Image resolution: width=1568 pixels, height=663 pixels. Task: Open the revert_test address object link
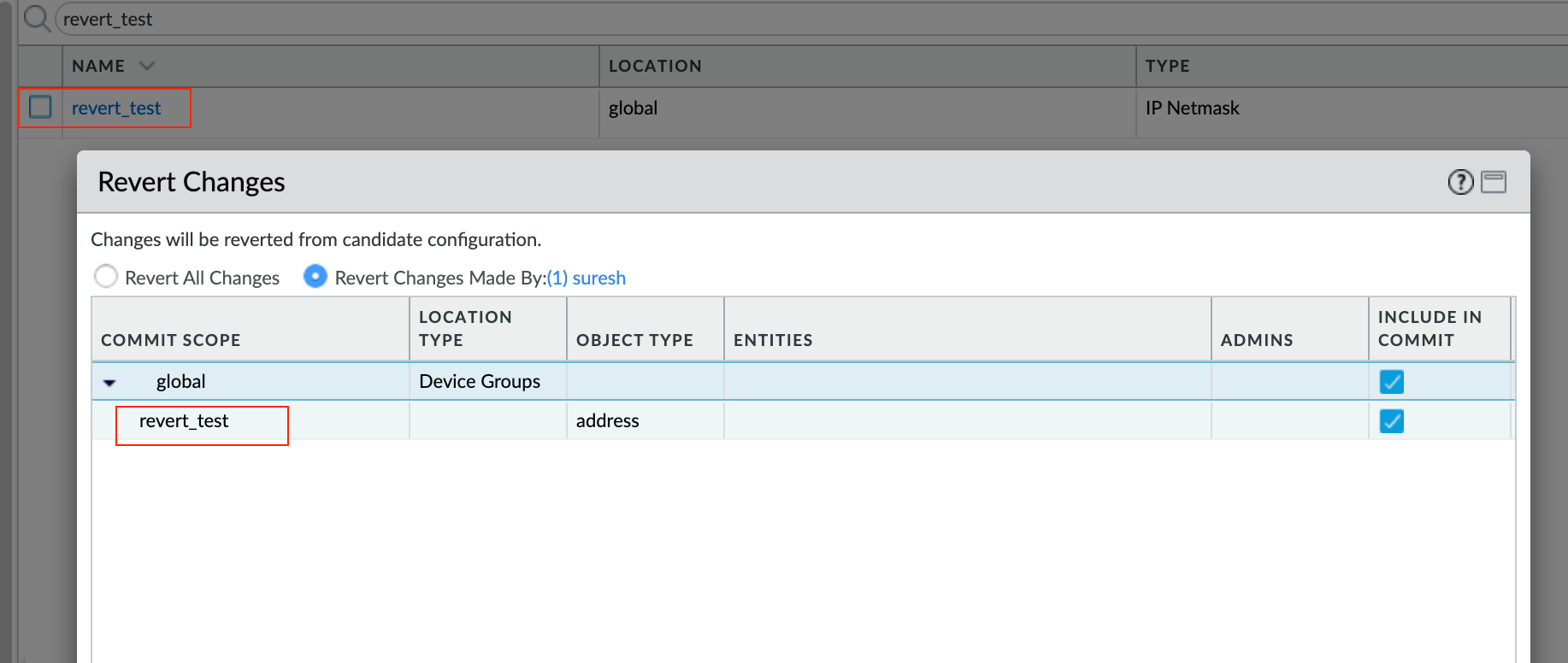116,109
